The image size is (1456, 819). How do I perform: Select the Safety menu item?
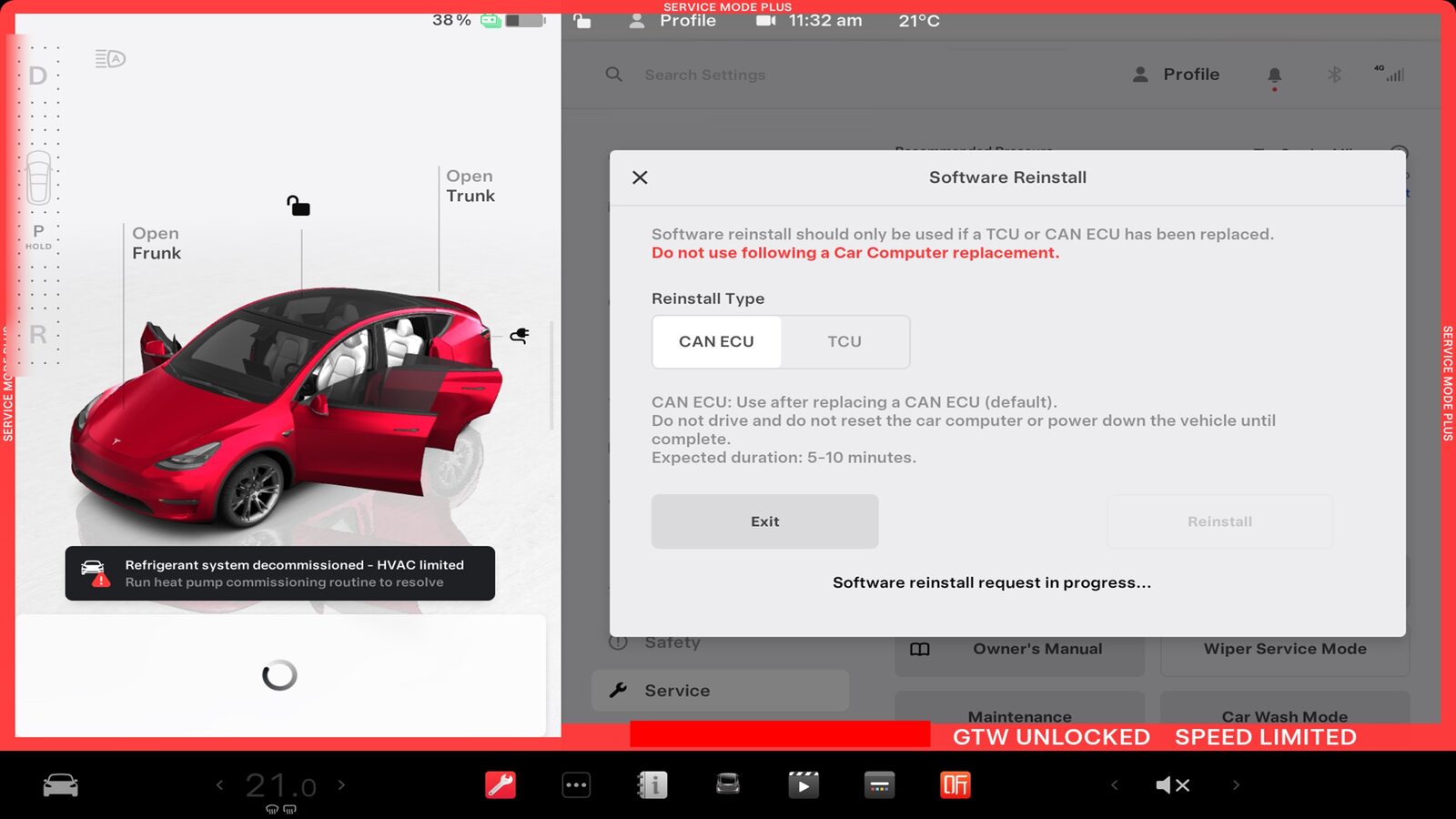672,642
